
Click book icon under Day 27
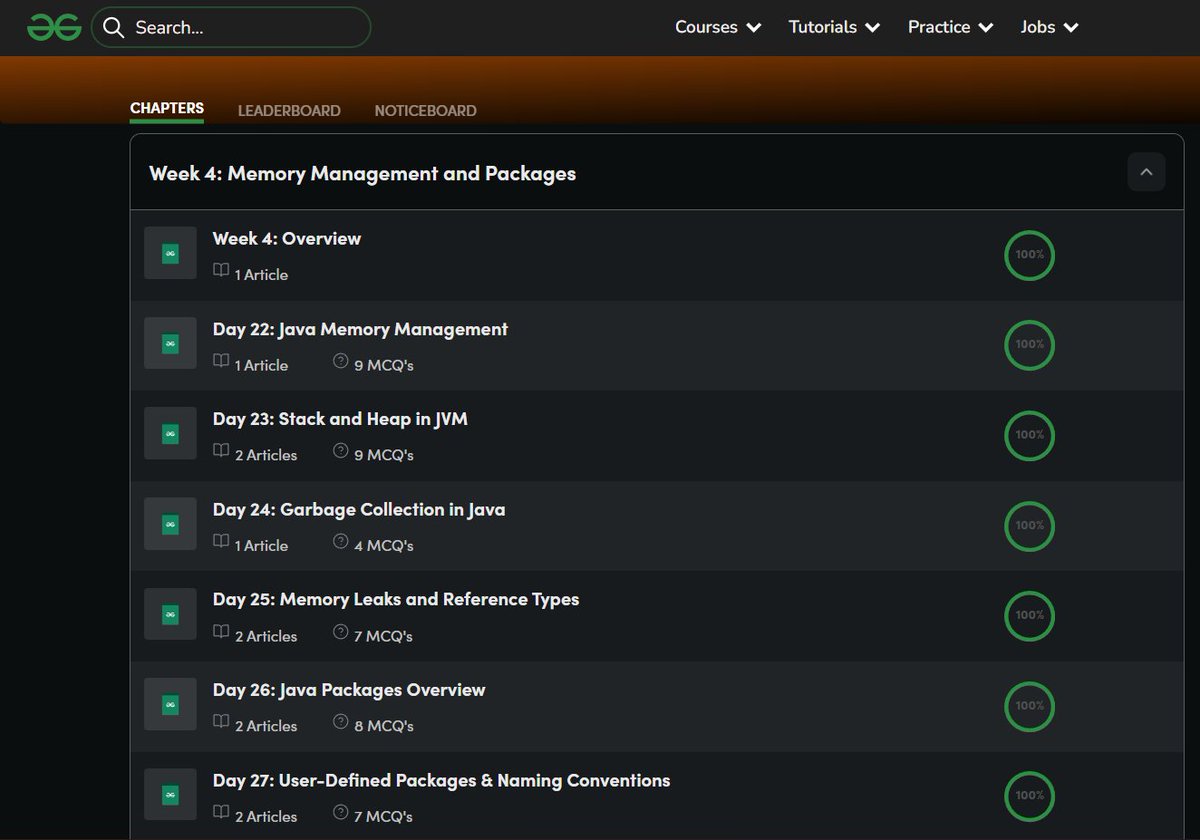(221, 812)
